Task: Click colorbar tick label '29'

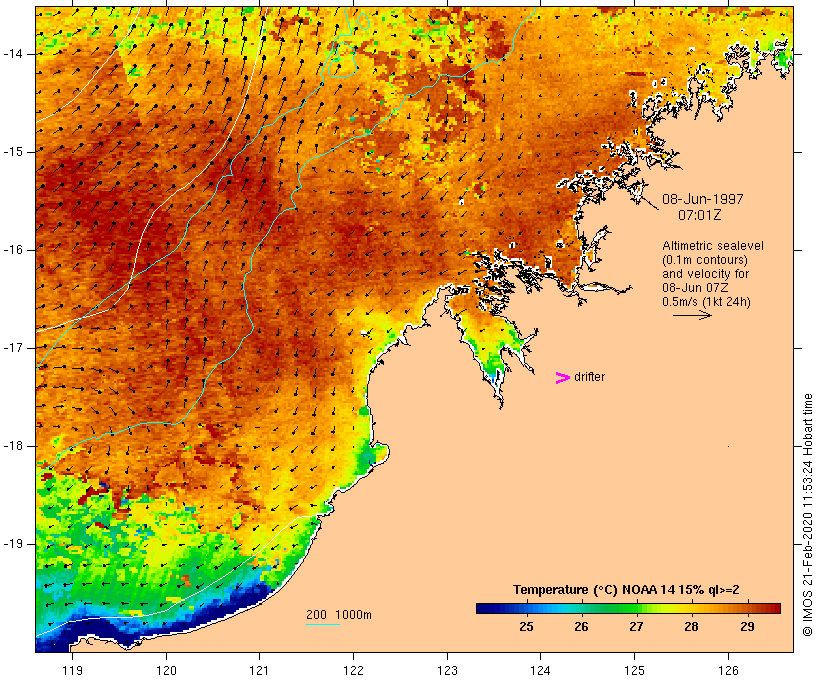Action: pyautogui.click(x=747, y=626)
